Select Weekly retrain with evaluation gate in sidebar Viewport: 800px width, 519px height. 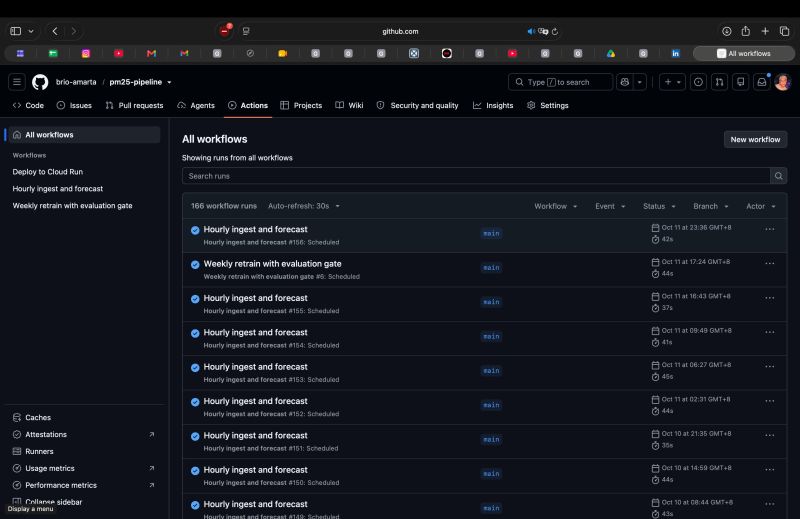[x=72, y=206]
